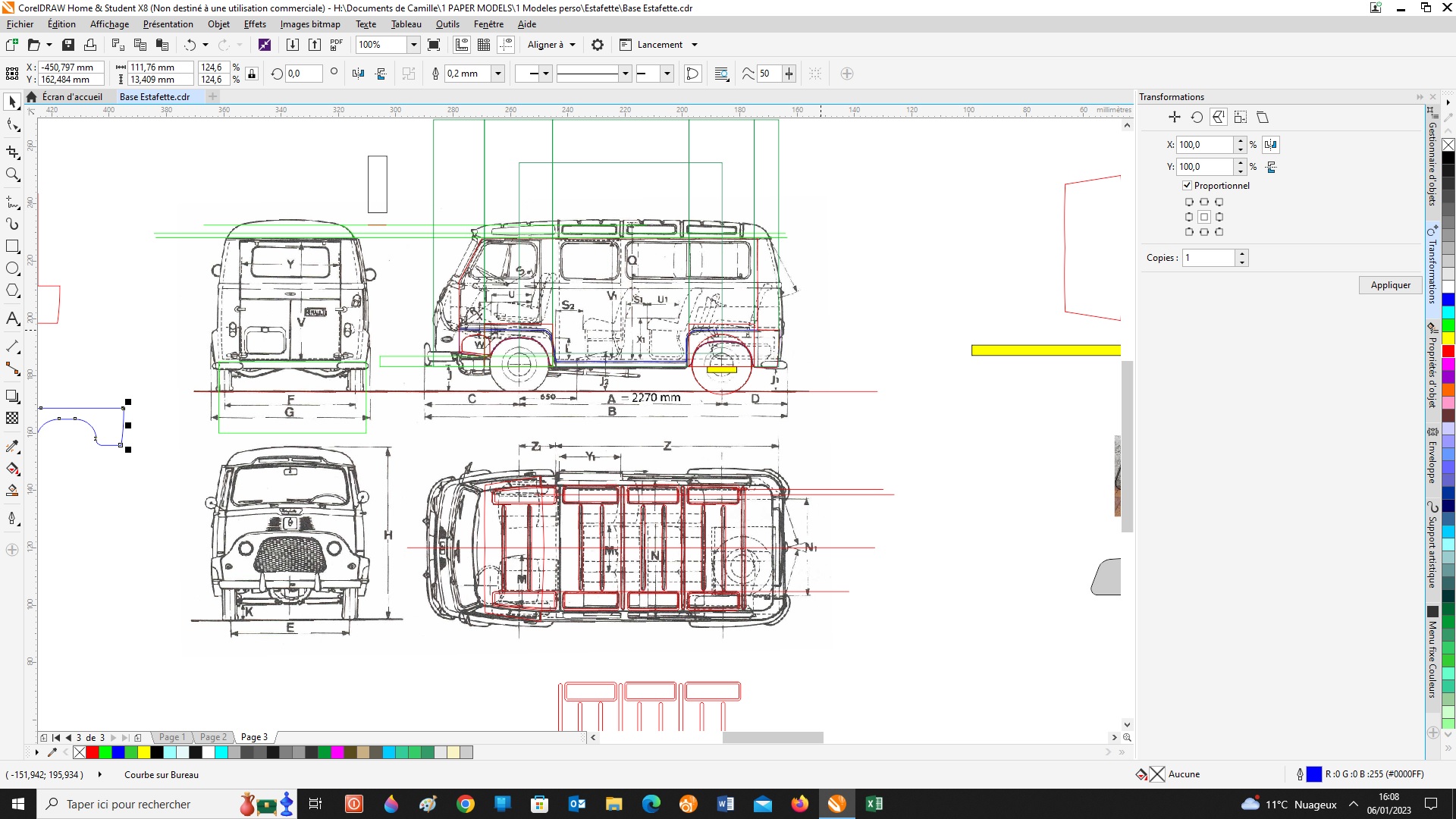The image size is (1456, 819).
Task: Select the Text tool in the toolbox
Action: [x=12, y=318]
